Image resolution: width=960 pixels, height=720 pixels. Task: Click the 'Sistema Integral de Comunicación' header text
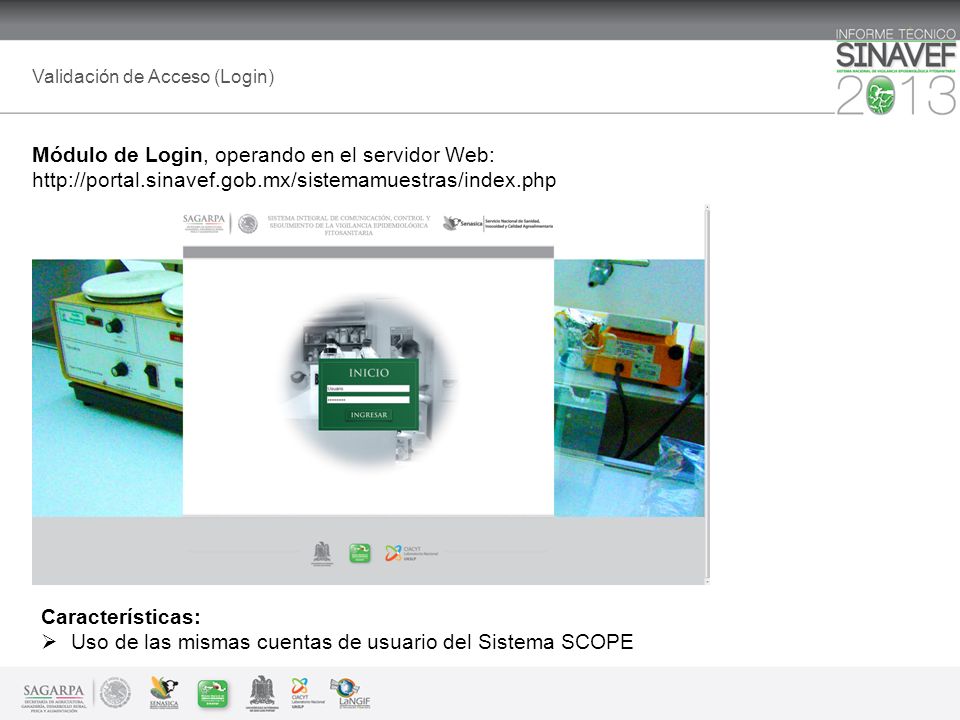(x=349, y=225)
